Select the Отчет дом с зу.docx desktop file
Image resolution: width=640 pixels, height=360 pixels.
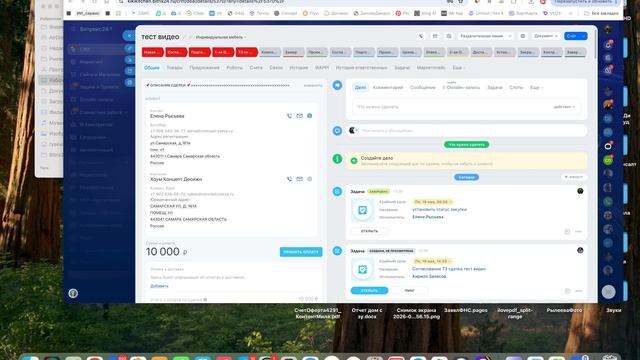click(367, 313)
